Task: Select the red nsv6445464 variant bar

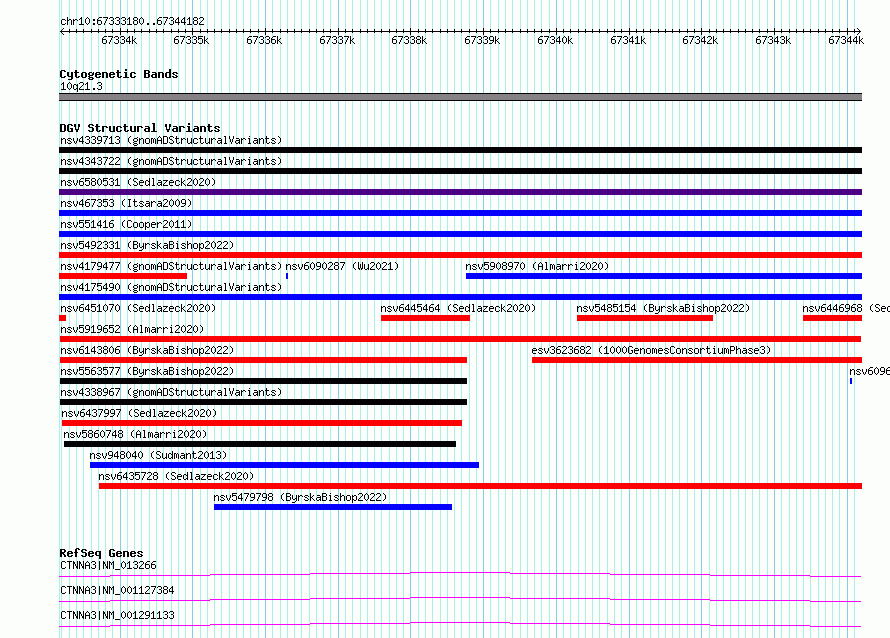Action: 425,318
